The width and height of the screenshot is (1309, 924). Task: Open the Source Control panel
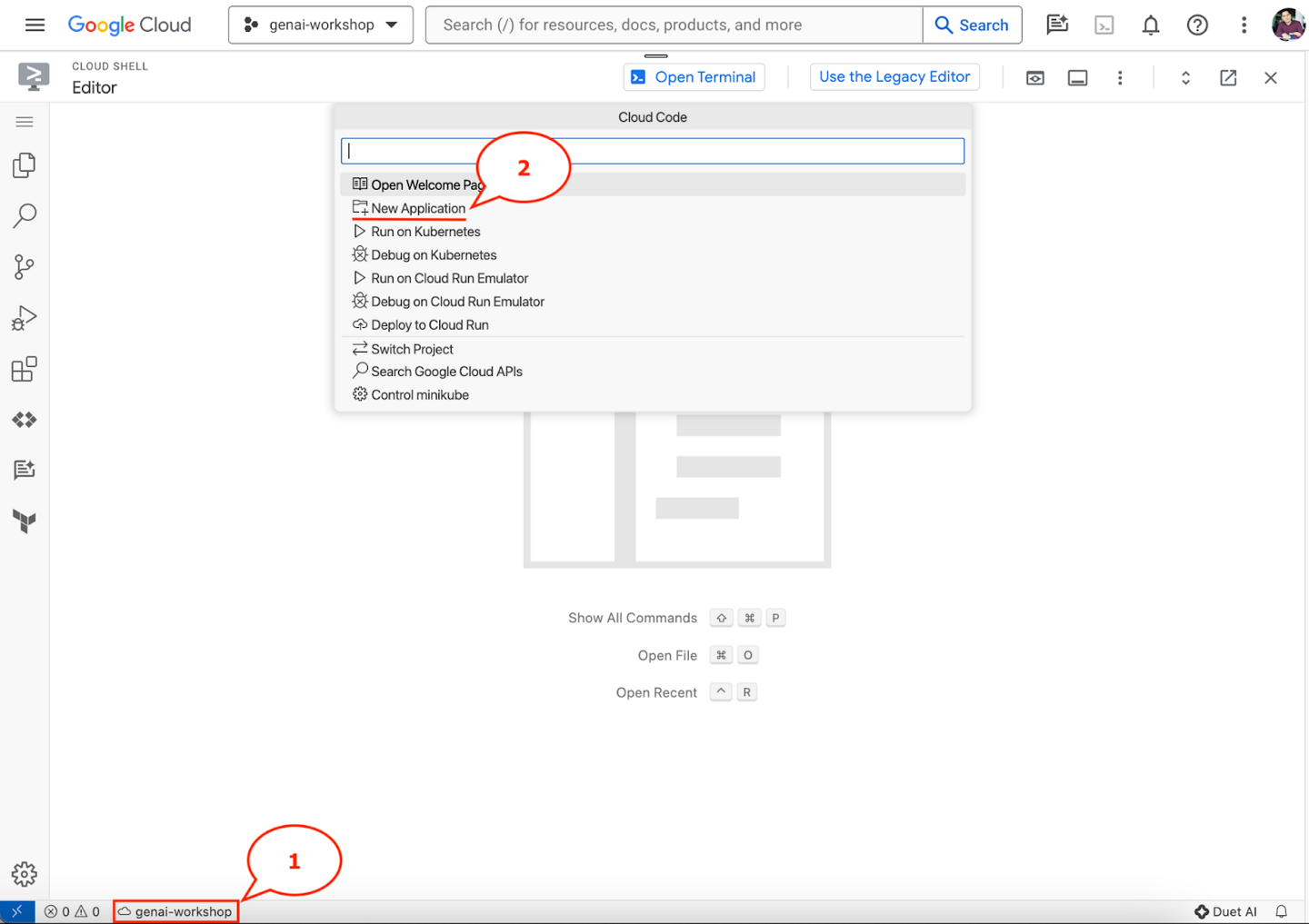(24, 266)
